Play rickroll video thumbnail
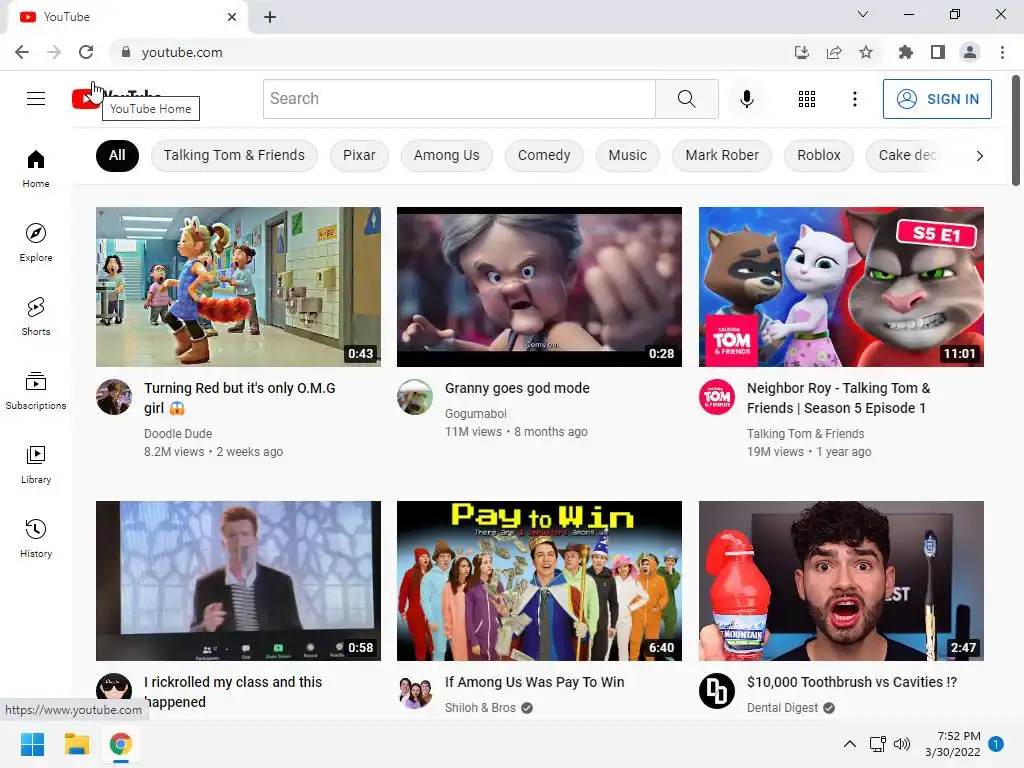 [x=238, y=581]
